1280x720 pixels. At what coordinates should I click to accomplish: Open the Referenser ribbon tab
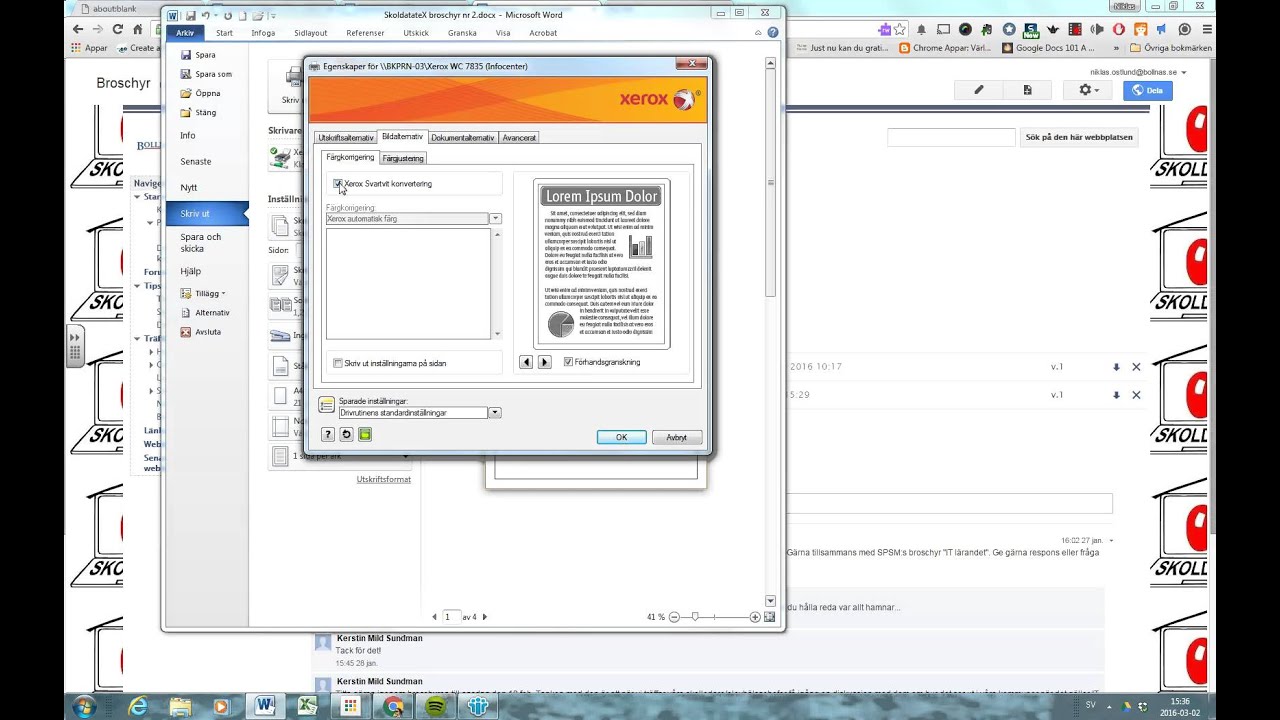tap(365, 33)
